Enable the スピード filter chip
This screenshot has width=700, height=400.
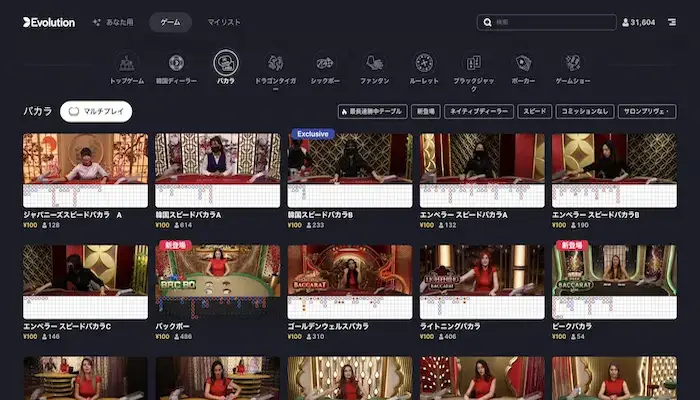click(534, 112)
